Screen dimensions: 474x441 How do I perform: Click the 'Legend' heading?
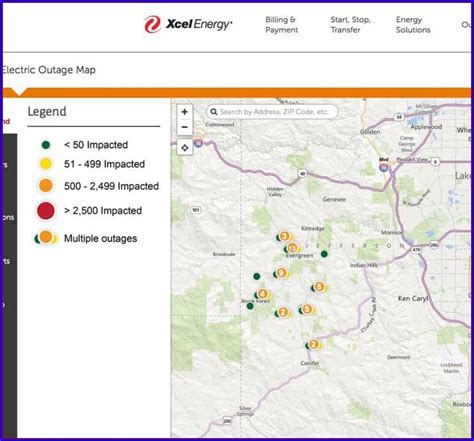click(x=47, y=111)
